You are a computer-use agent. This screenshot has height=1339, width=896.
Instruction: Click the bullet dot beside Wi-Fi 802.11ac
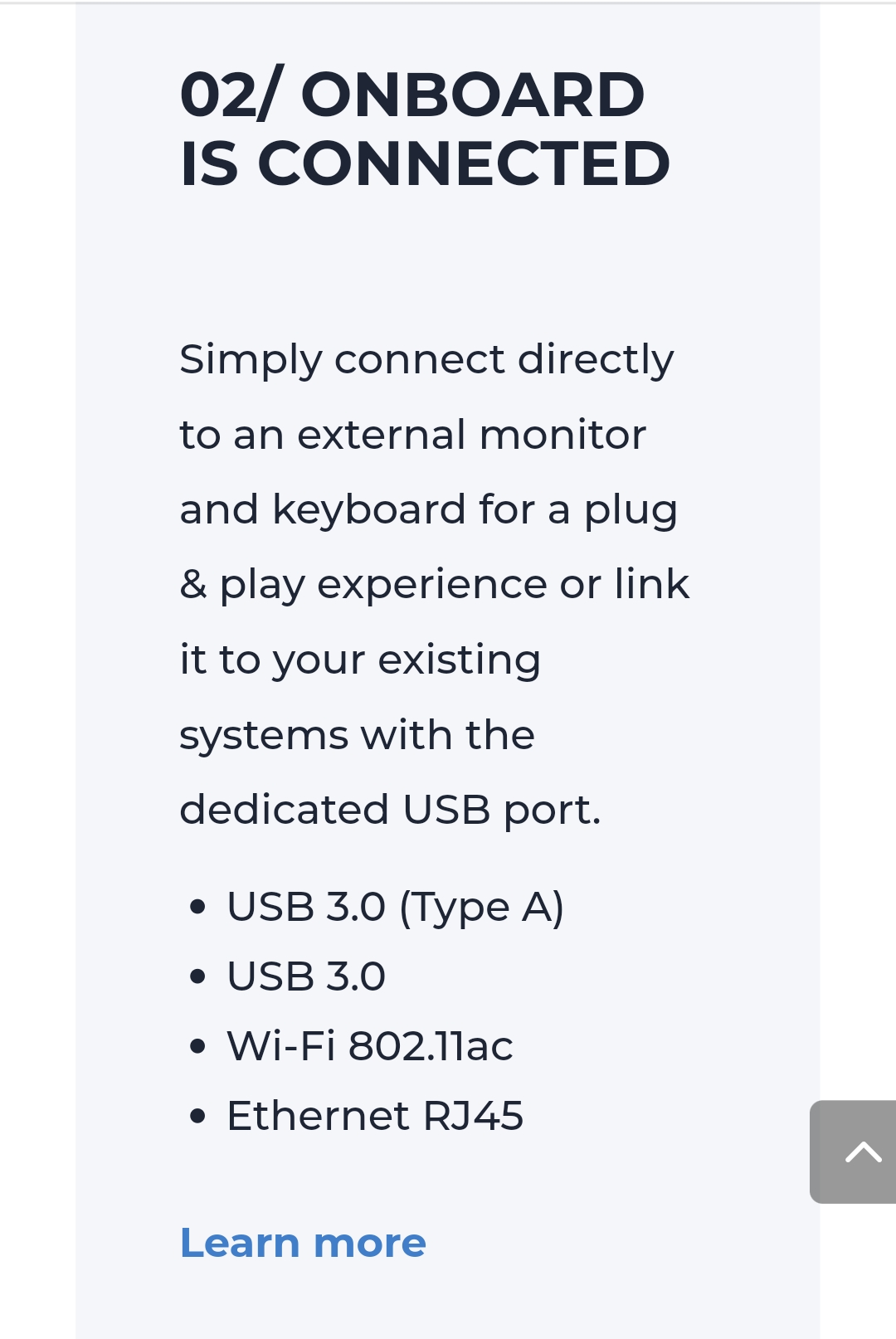pyautogui.click(x=197, y=1047)
